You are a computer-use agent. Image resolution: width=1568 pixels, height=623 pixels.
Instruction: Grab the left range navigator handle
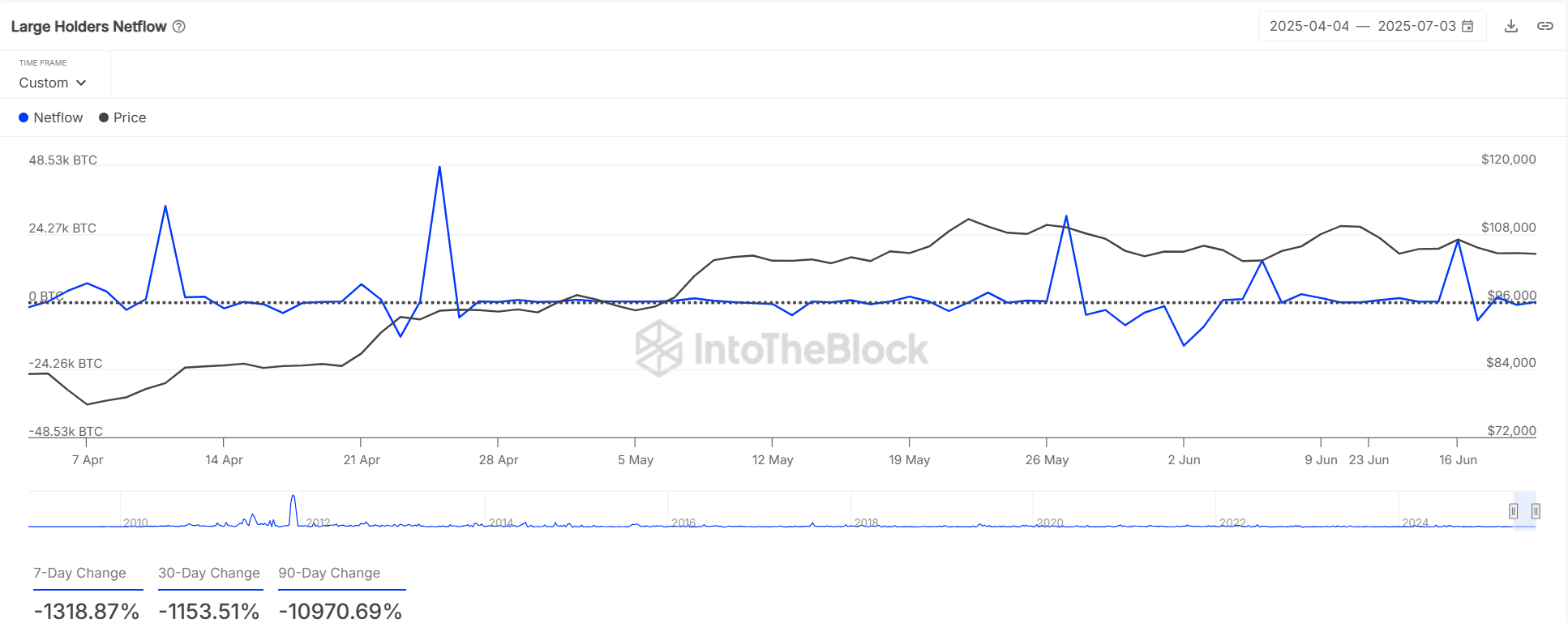pos(1513,511)
